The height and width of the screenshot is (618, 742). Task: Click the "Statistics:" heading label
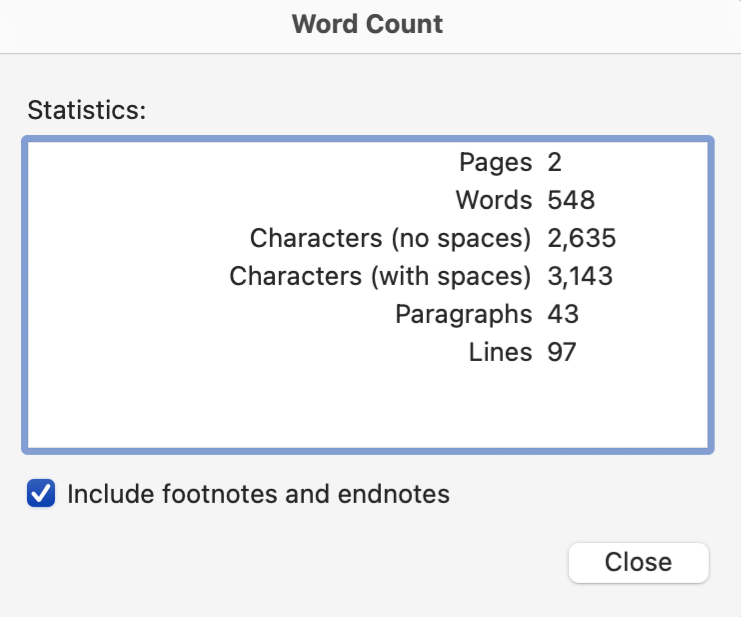87,109
